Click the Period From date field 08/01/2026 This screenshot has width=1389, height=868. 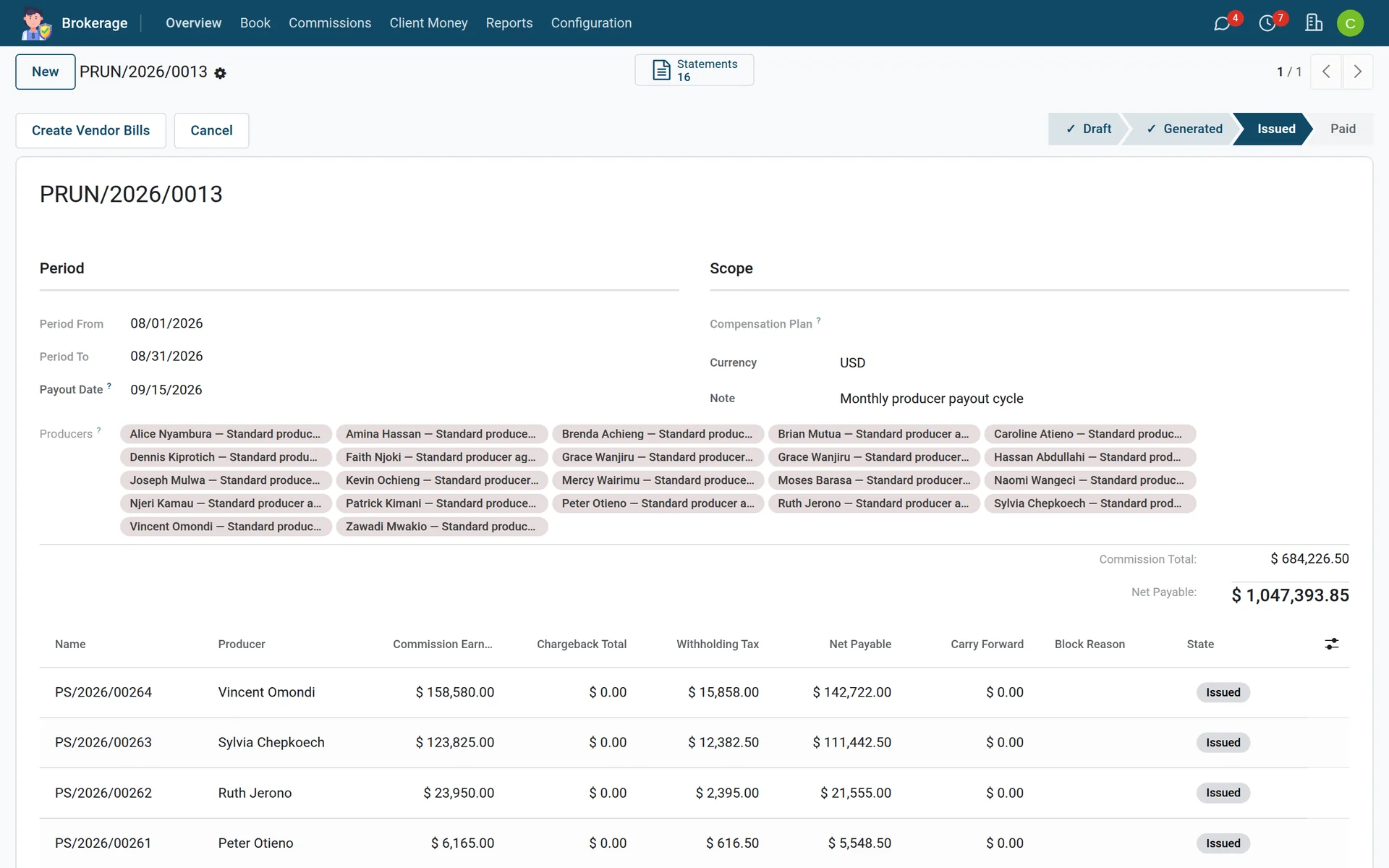click(x=166, y=323)
